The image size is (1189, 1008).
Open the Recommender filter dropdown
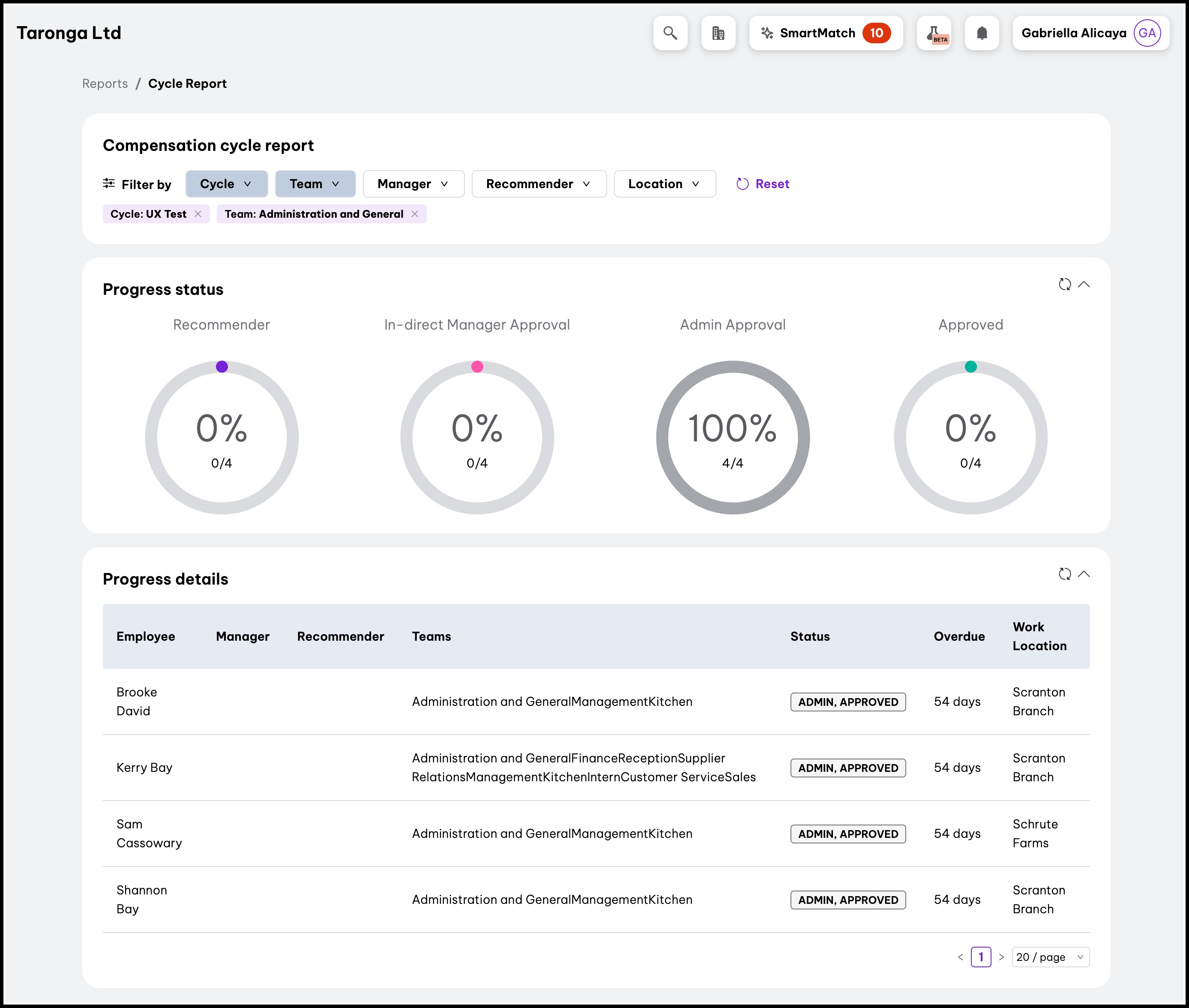point(538,184)
